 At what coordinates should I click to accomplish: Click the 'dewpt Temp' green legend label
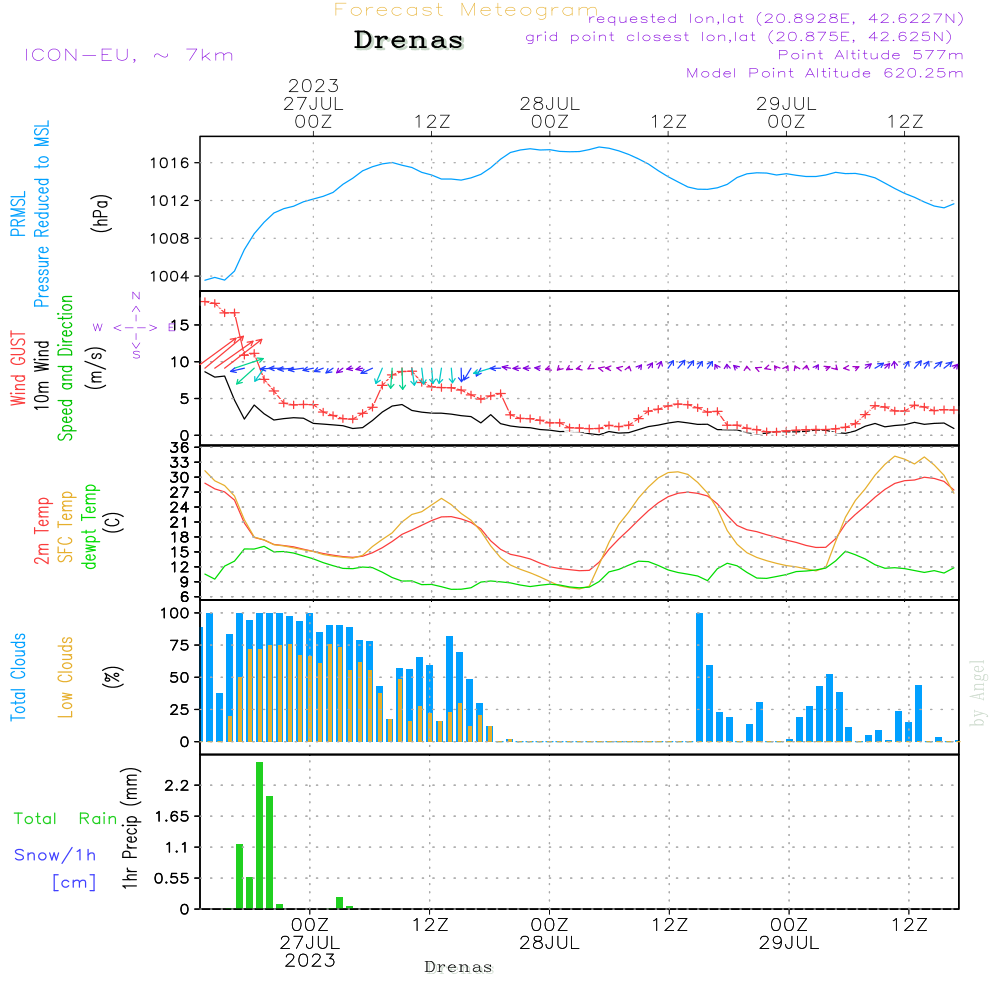(x=89, y=526)
